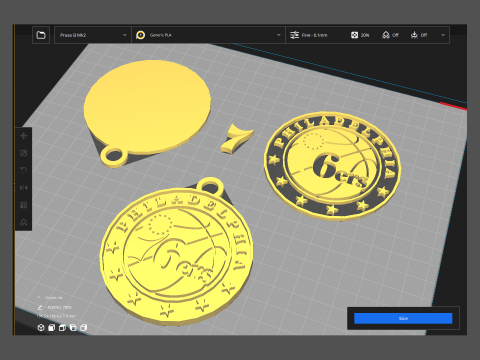Select the Rotate tool

24,170
